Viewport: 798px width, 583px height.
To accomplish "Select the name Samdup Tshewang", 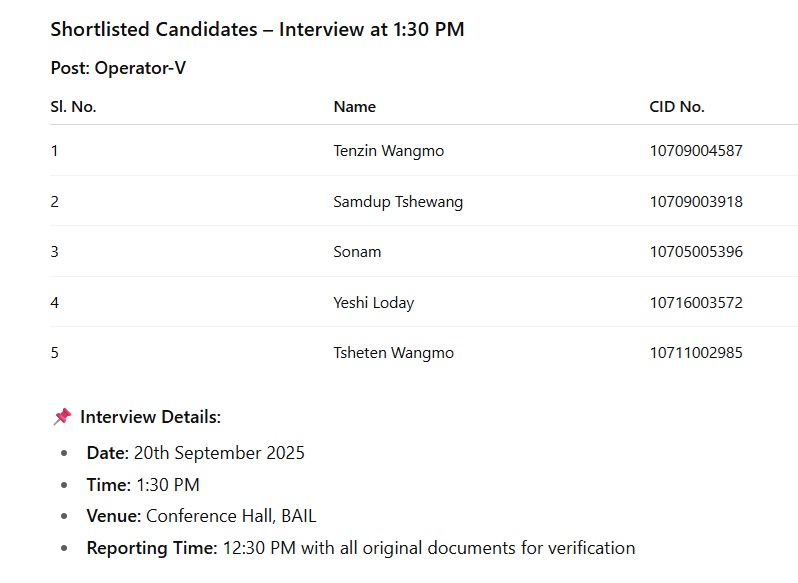I will (398, 202).
